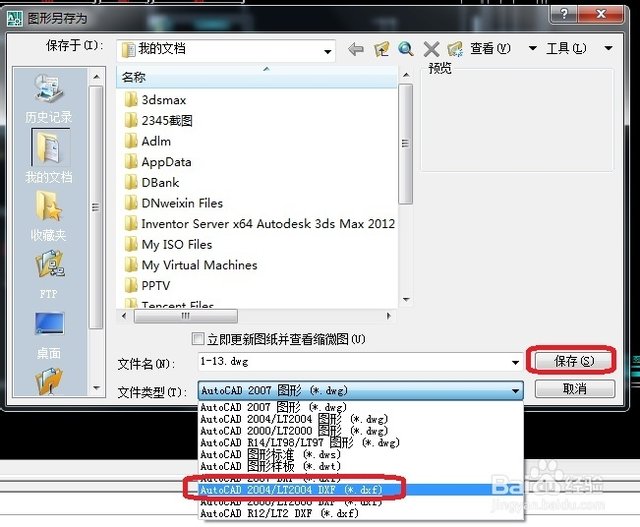Viewport: 640px width, 527px height.
Task: Create a new folder icon
Action: (x=455, y=49)
